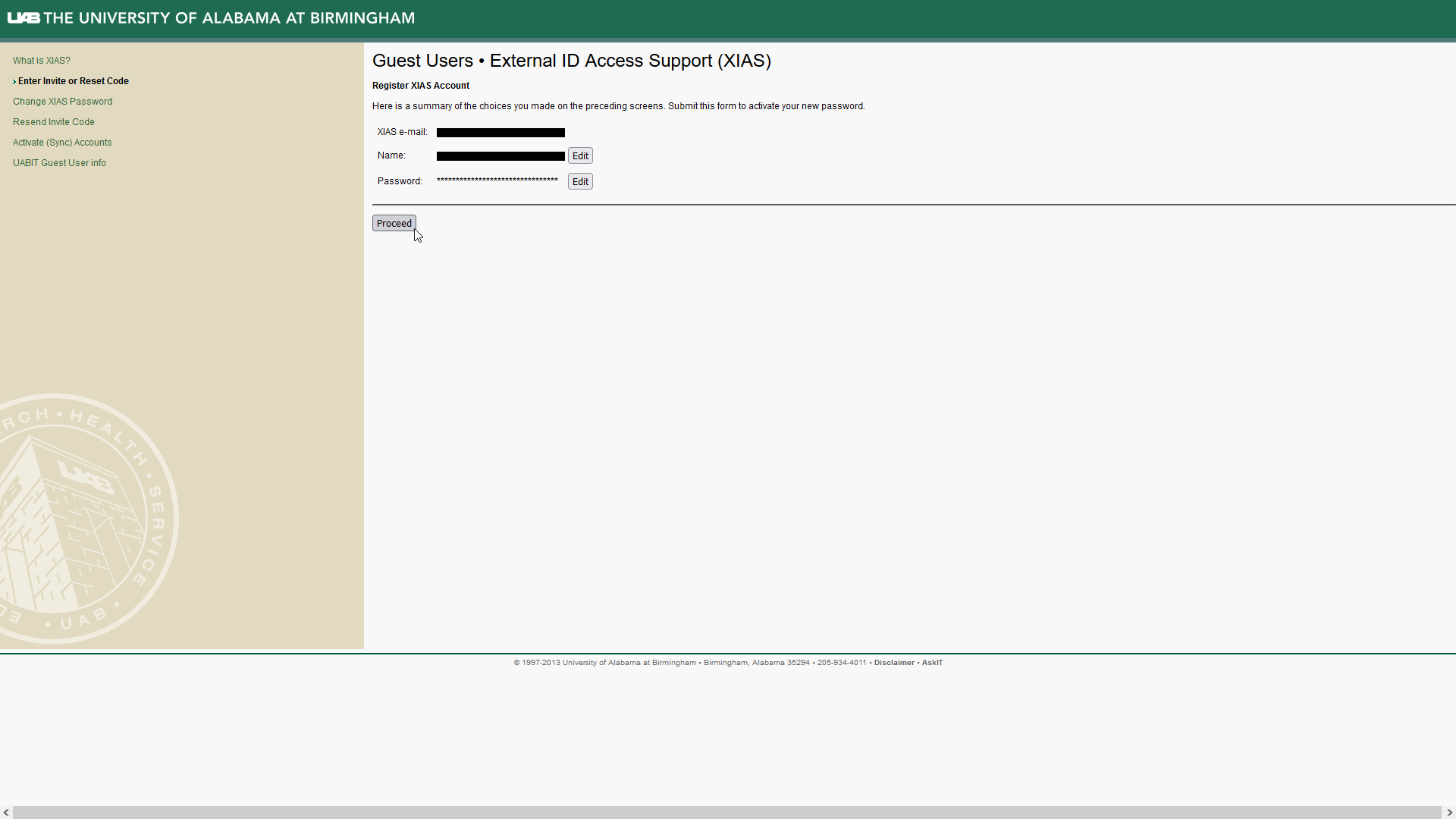Select Enter Invite or Reset Code
Viewport: 1456px width, 819px height.
coord(74,81)
